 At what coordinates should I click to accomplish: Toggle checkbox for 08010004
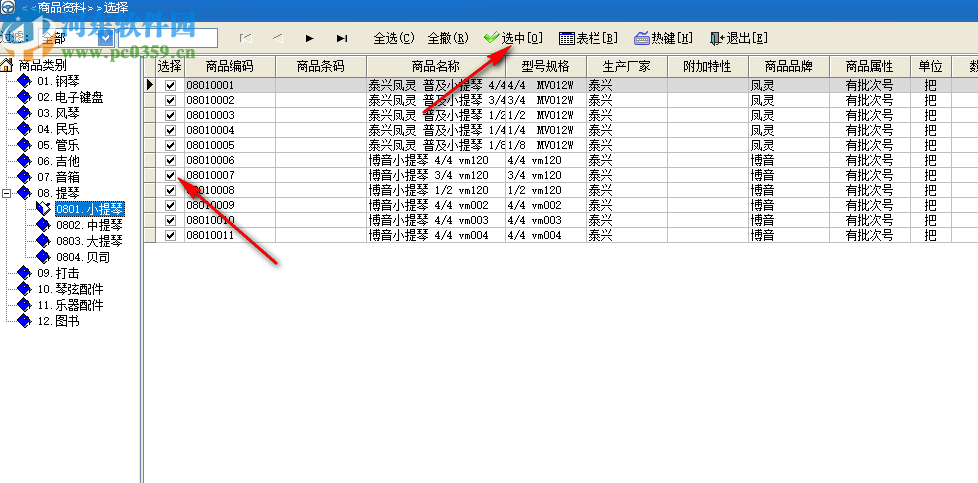pyautogui.click(x=170, y=130)
